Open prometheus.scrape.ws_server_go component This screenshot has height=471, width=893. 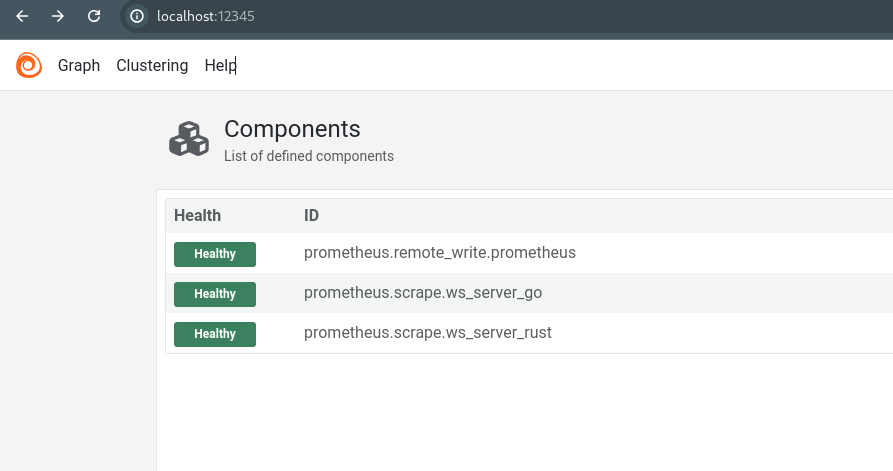[x=423, y=293]
